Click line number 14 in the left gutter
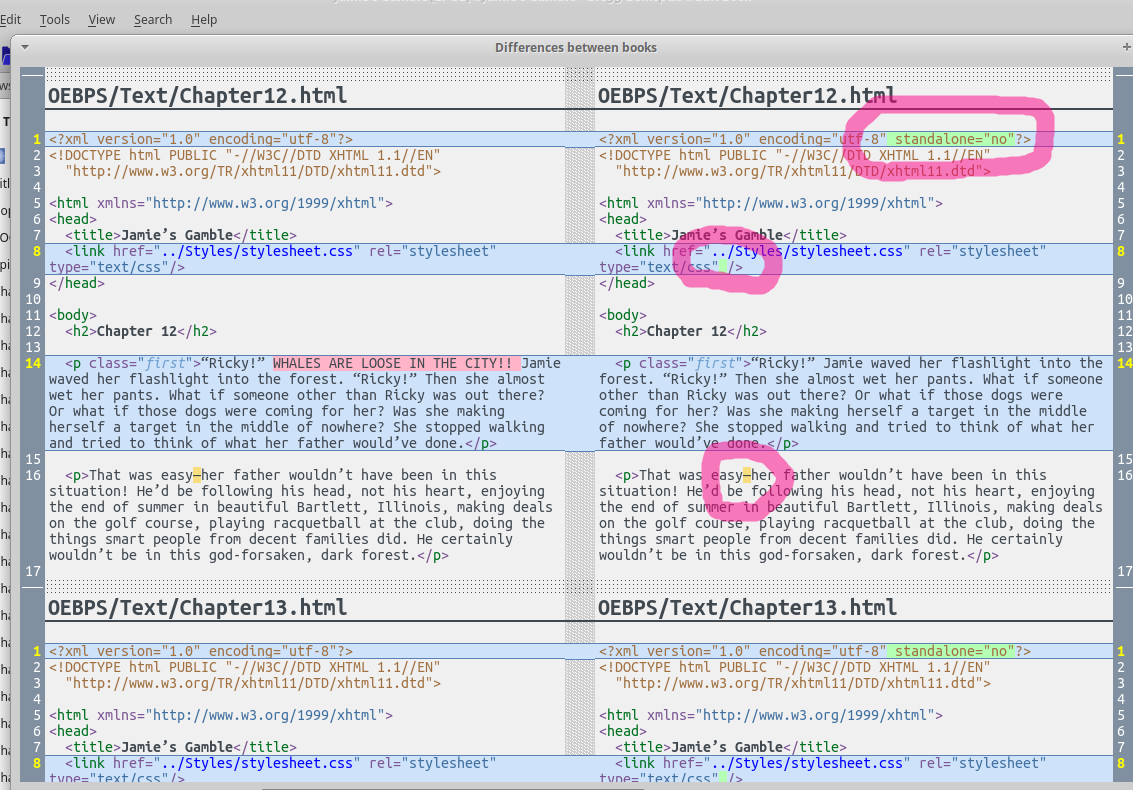Image resolution: width=1133 pixels, height=790 pixels. 33,363
